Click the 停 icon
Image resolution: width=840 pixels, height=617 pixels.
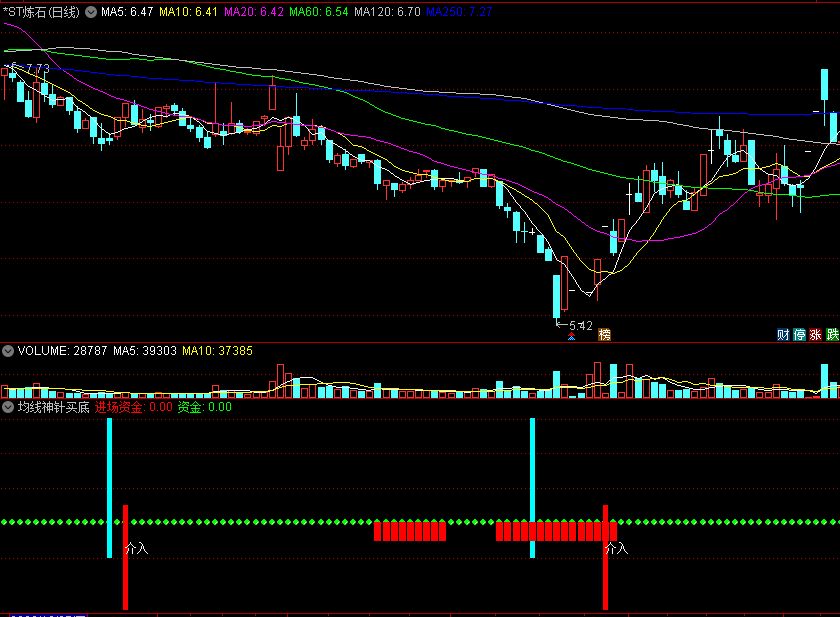(x=799, y=335)
